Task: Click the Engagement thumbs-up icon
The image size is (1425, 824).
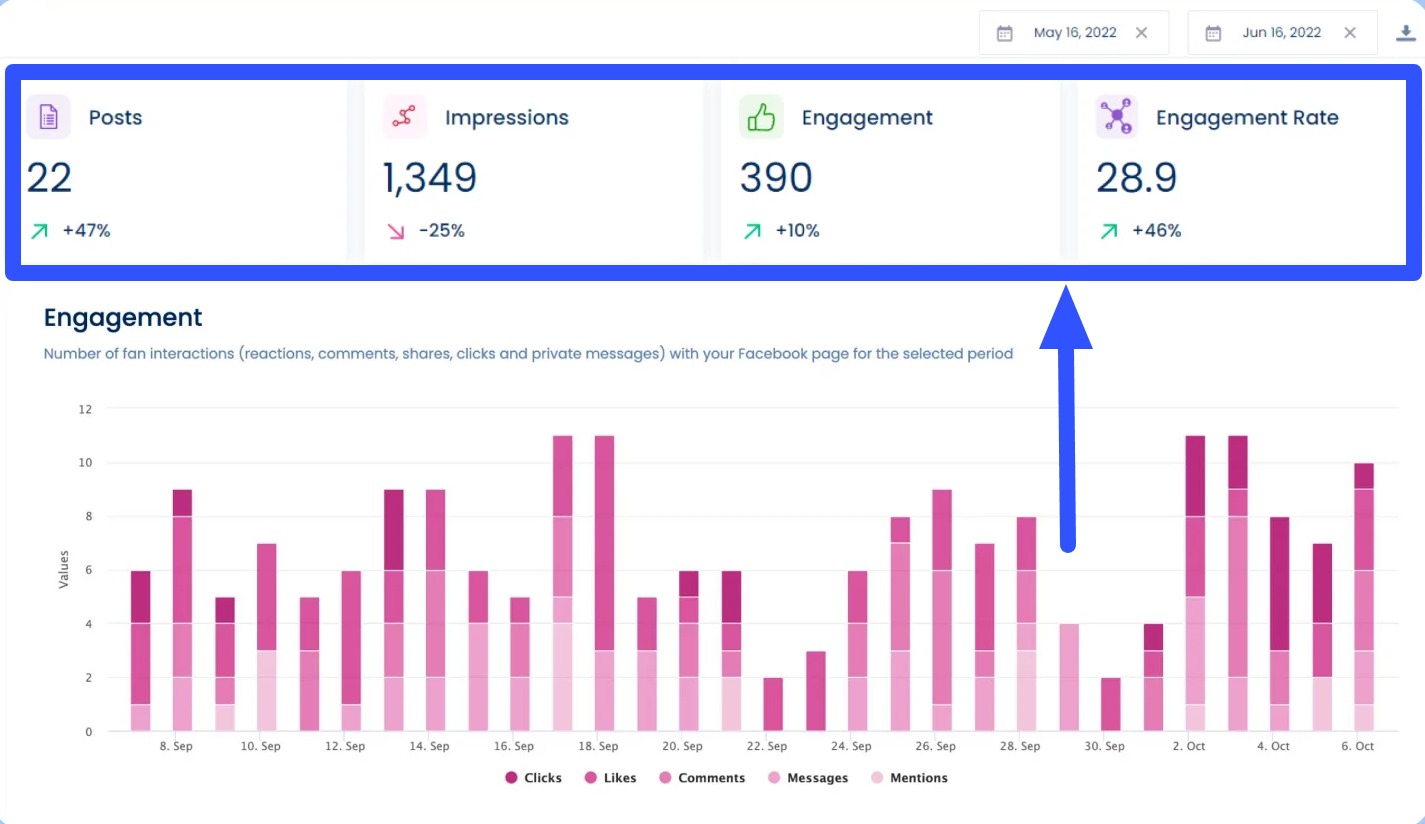Action: click(760, 117)
